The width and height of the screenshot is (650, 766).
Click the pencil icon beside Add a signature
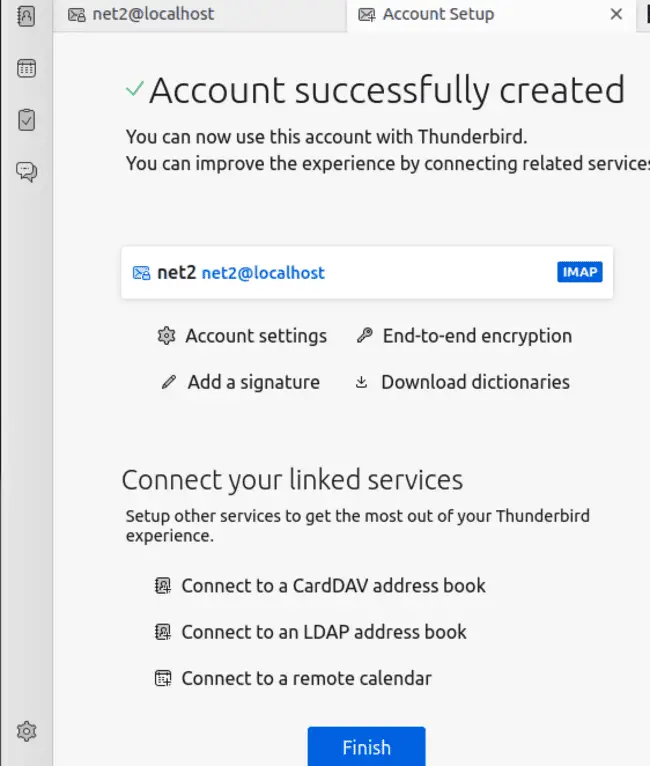pos(168,382)
